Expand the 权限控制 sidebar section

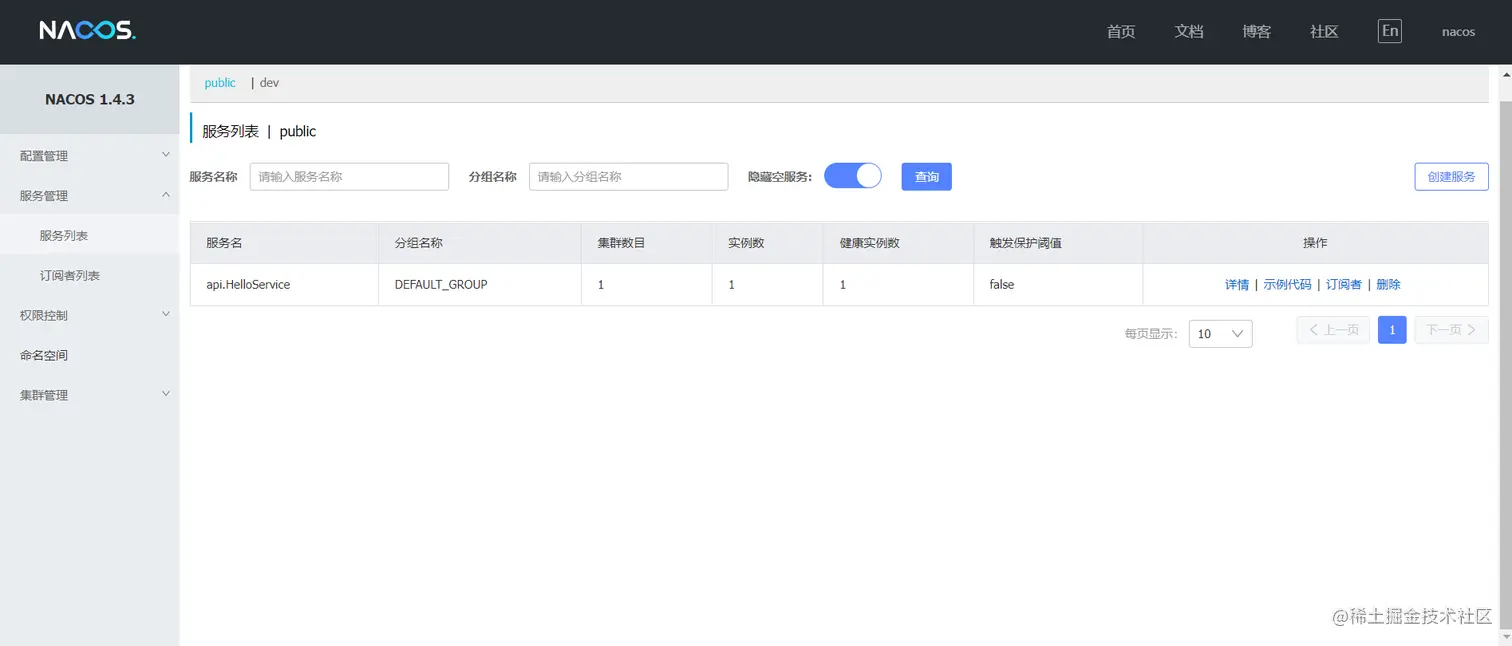90,314
